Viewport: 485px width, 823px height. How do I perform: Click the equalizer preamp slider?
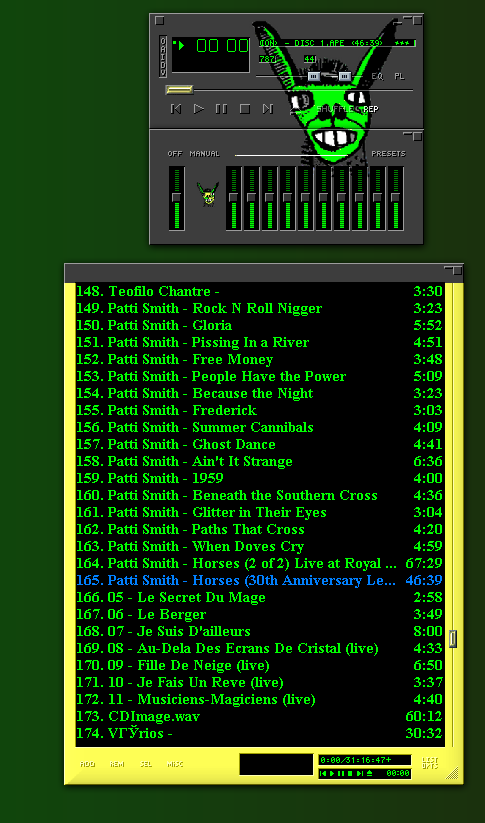click(176, 198)
